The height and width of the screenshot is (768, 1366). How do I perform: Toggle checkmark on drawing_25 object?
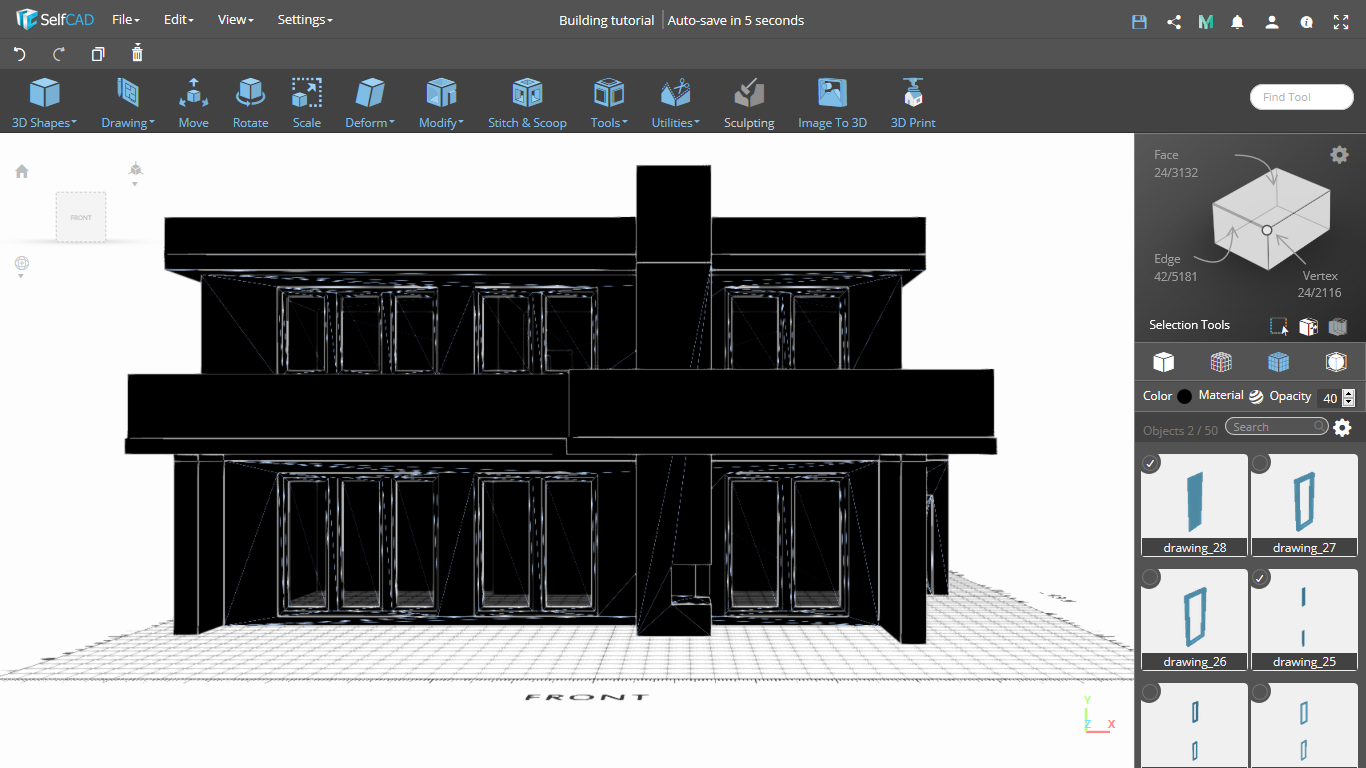point(1261,578)
